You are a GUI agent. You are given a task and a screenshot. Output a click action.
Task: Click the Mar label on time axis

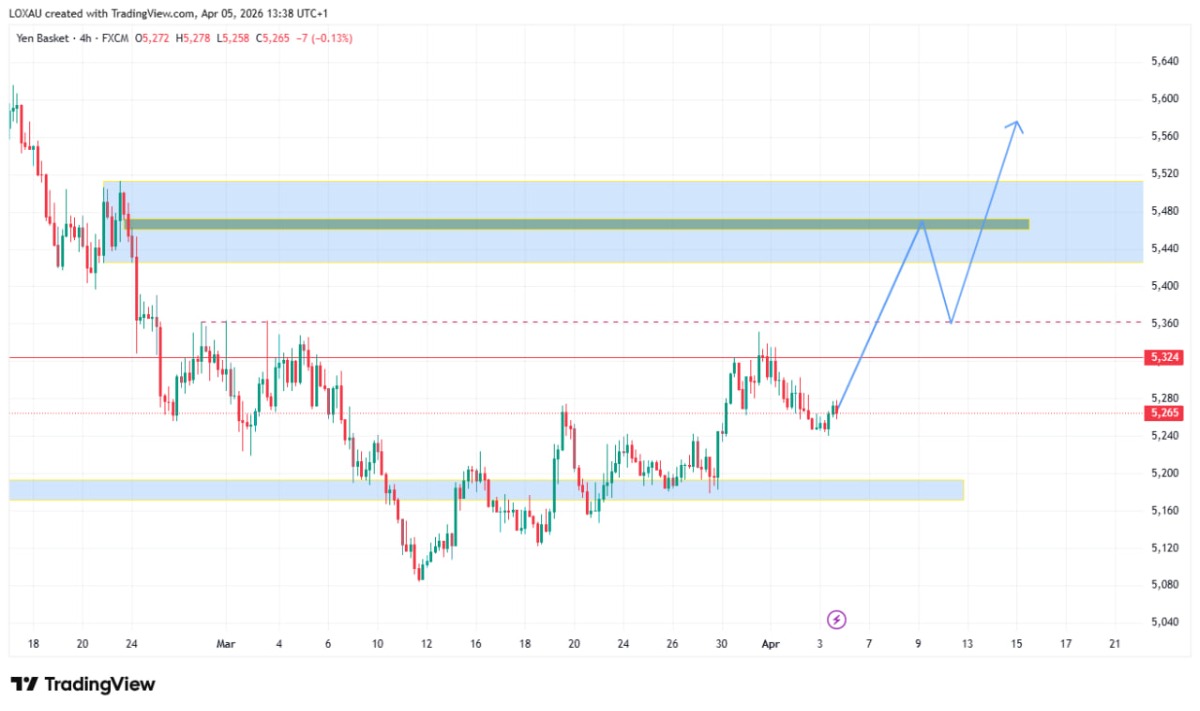click(226, 645)
